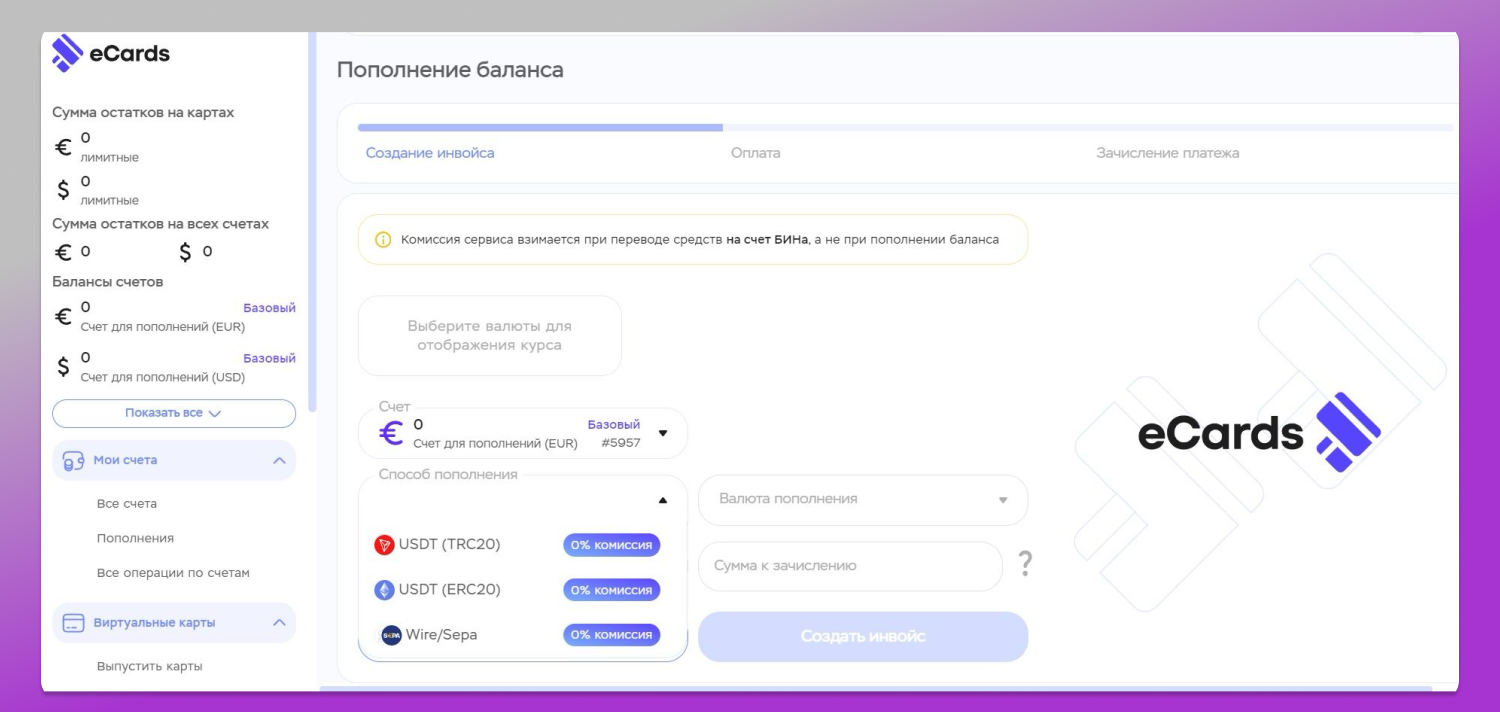Click 0% комиссия badge for USDT (TRC20)

point(612,545)
